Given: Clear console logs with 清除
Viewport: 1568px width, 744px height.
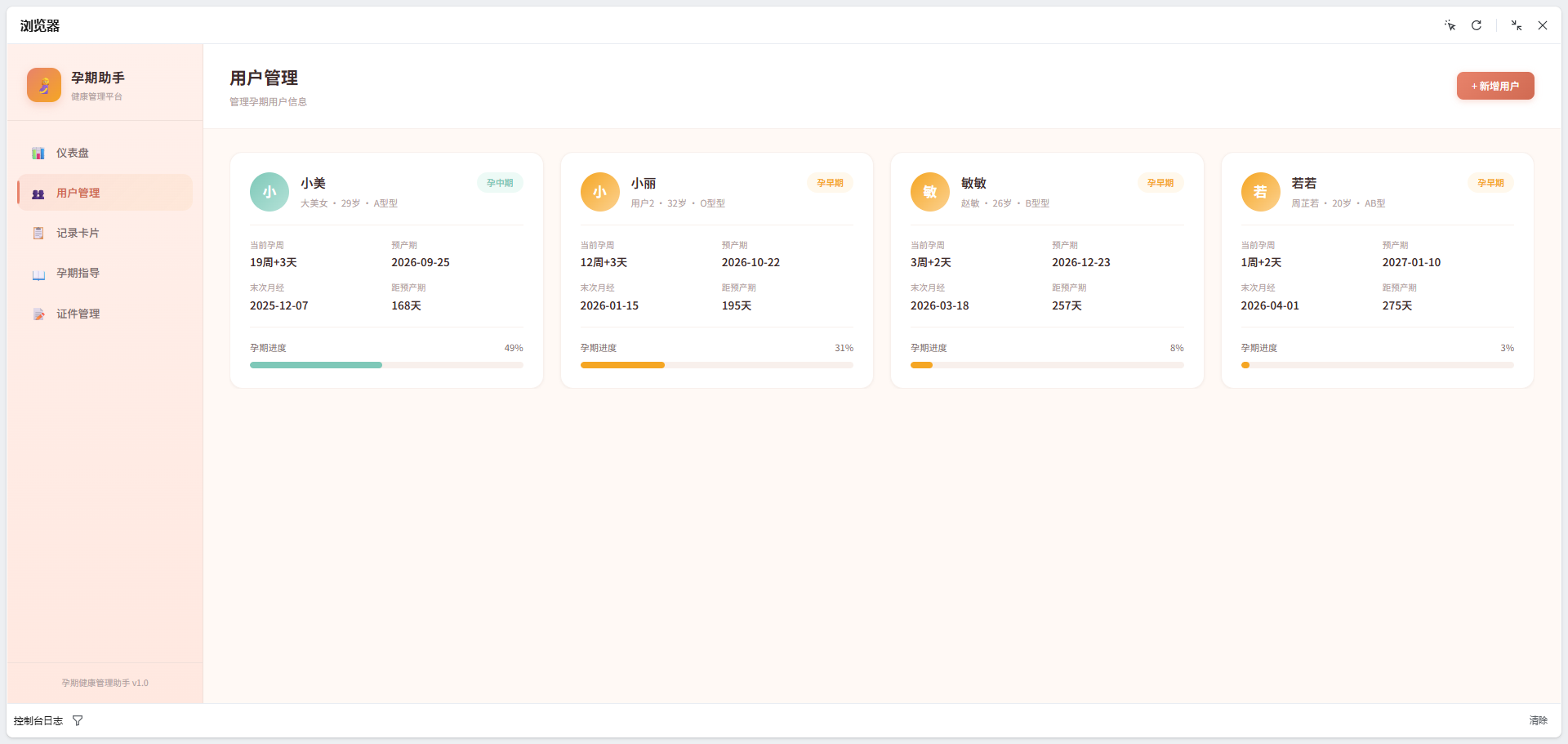Looking at the screenshot, I should [x=1538, y=720].
